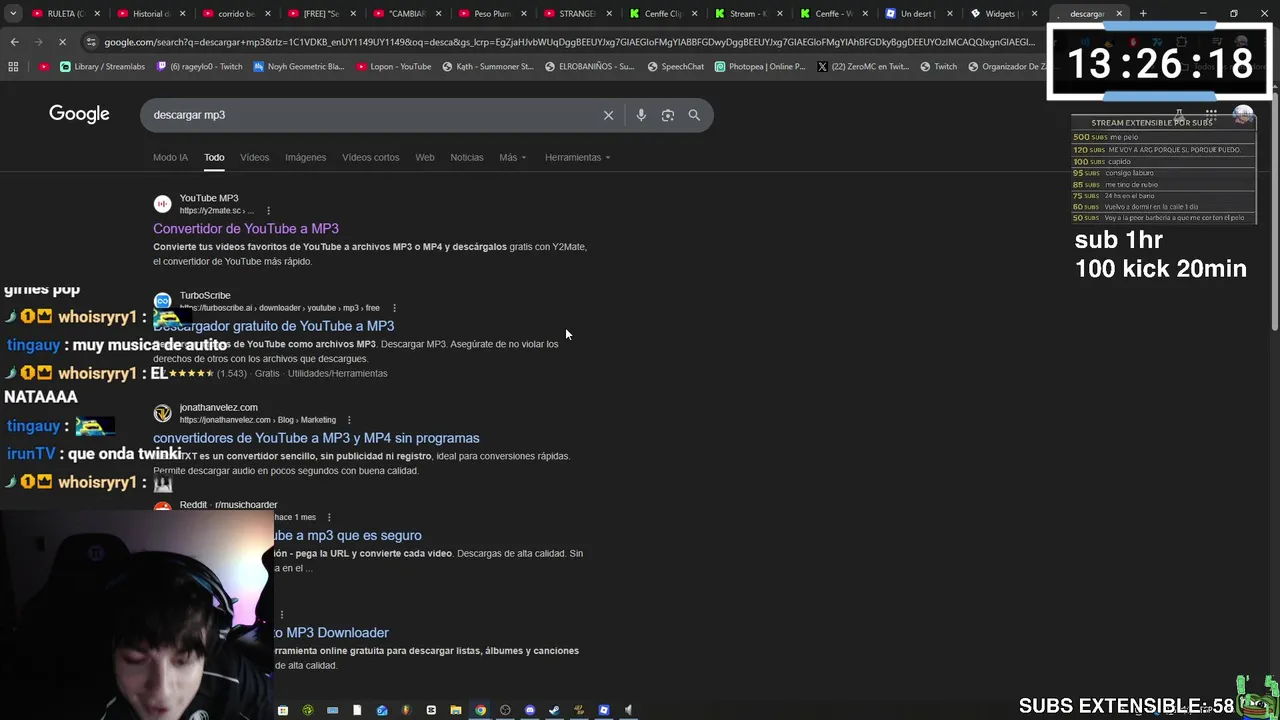The image size is (1280, 720).
Task: Switch to Widgets browser tab
Action: tap(1005, 14)
